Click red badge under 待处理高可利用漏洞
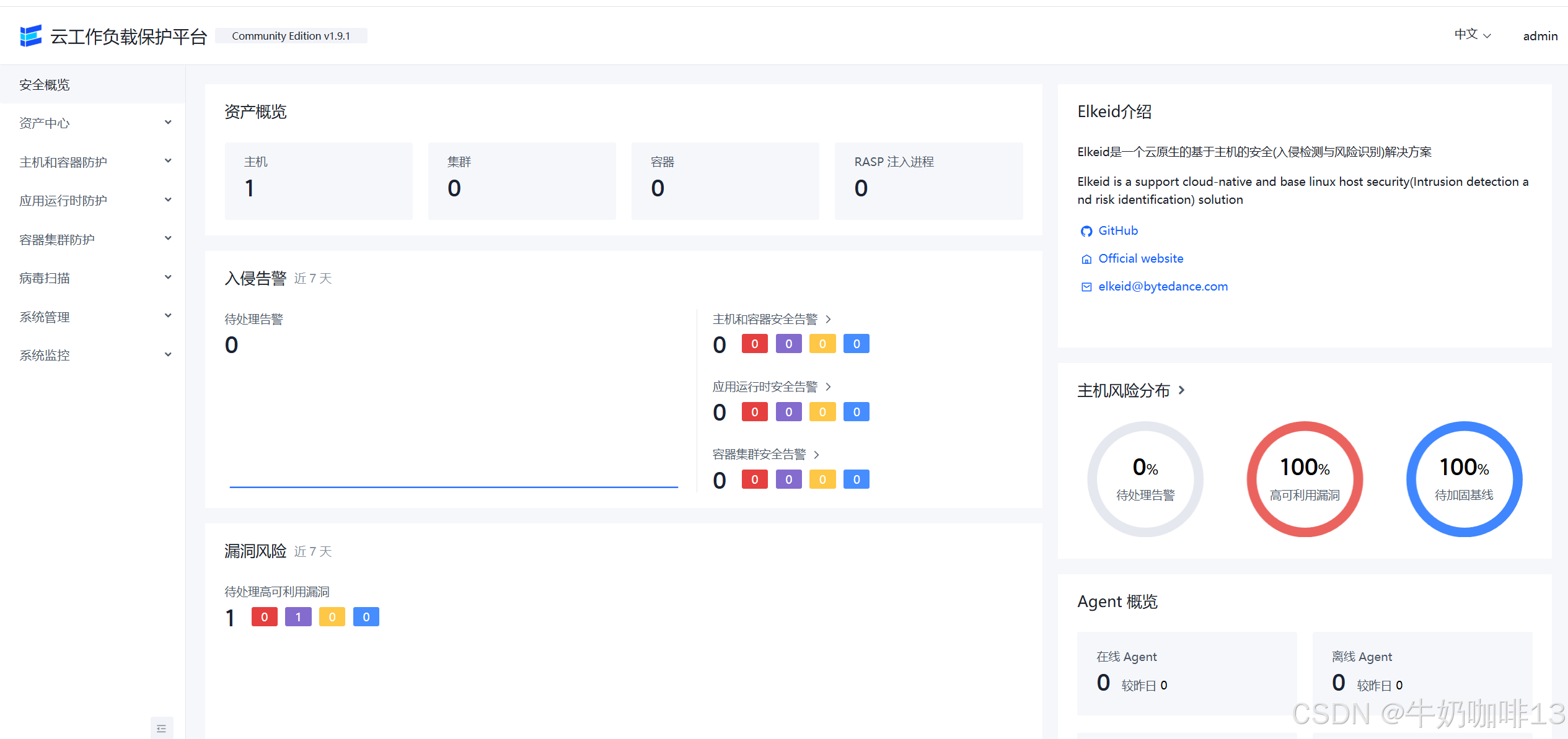Screen dimensions: 1568x739 click(x=265, y=617)
